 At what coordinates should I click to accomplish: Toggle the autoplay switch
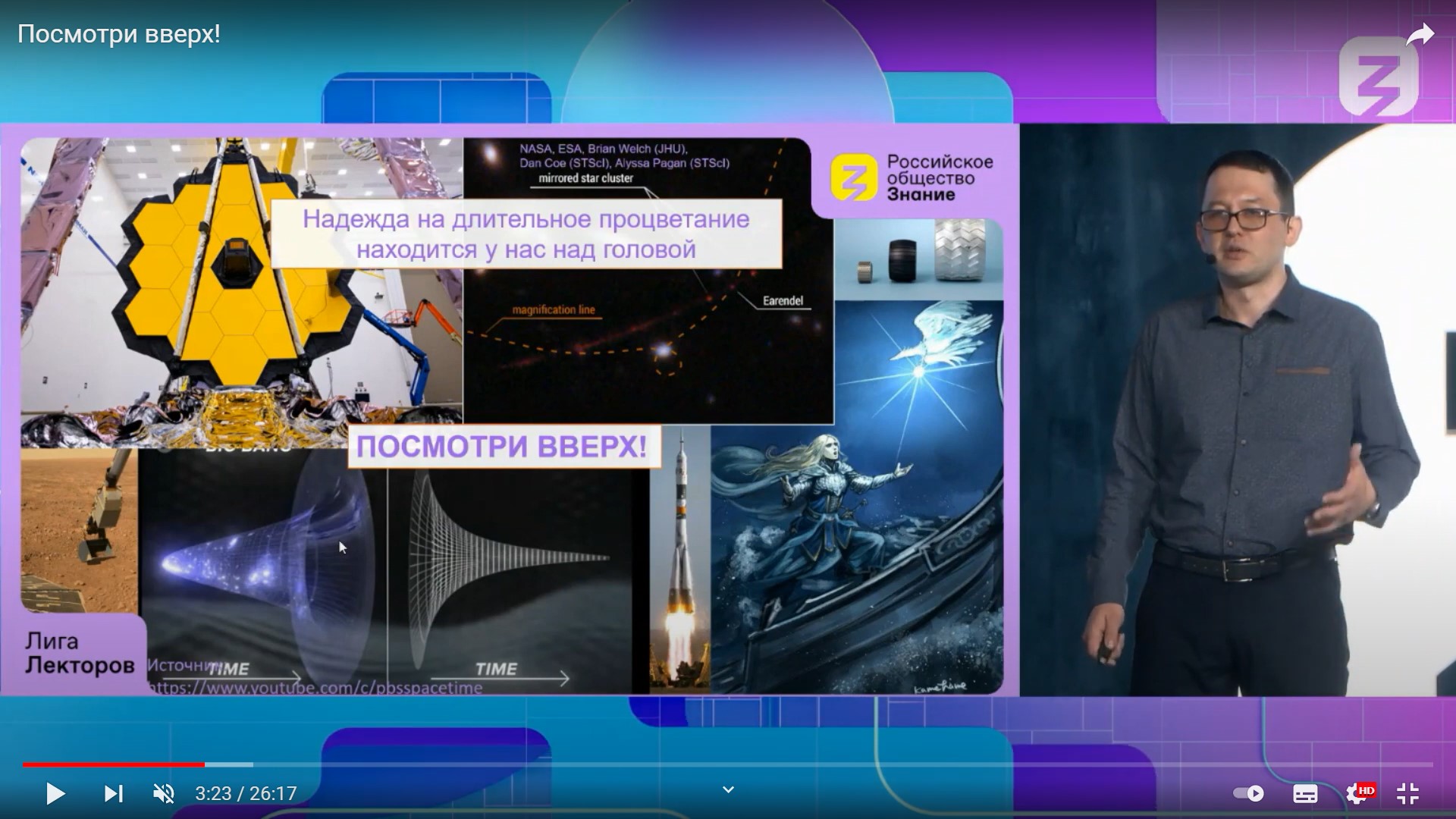click(1248, 793)
